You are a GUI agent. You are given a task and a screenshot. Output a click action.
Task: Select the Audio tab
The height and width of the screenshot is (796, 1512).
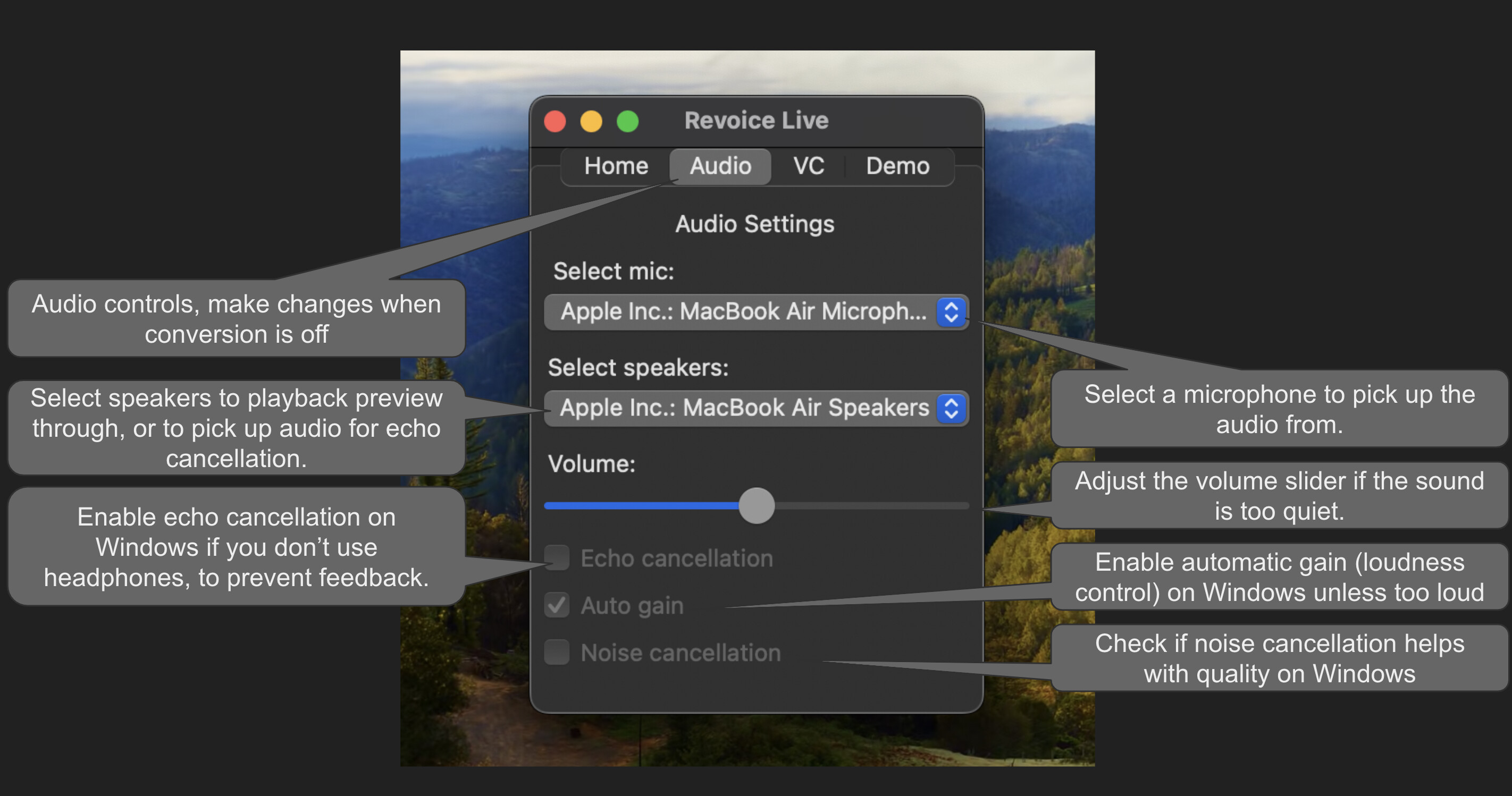[720, 166]
